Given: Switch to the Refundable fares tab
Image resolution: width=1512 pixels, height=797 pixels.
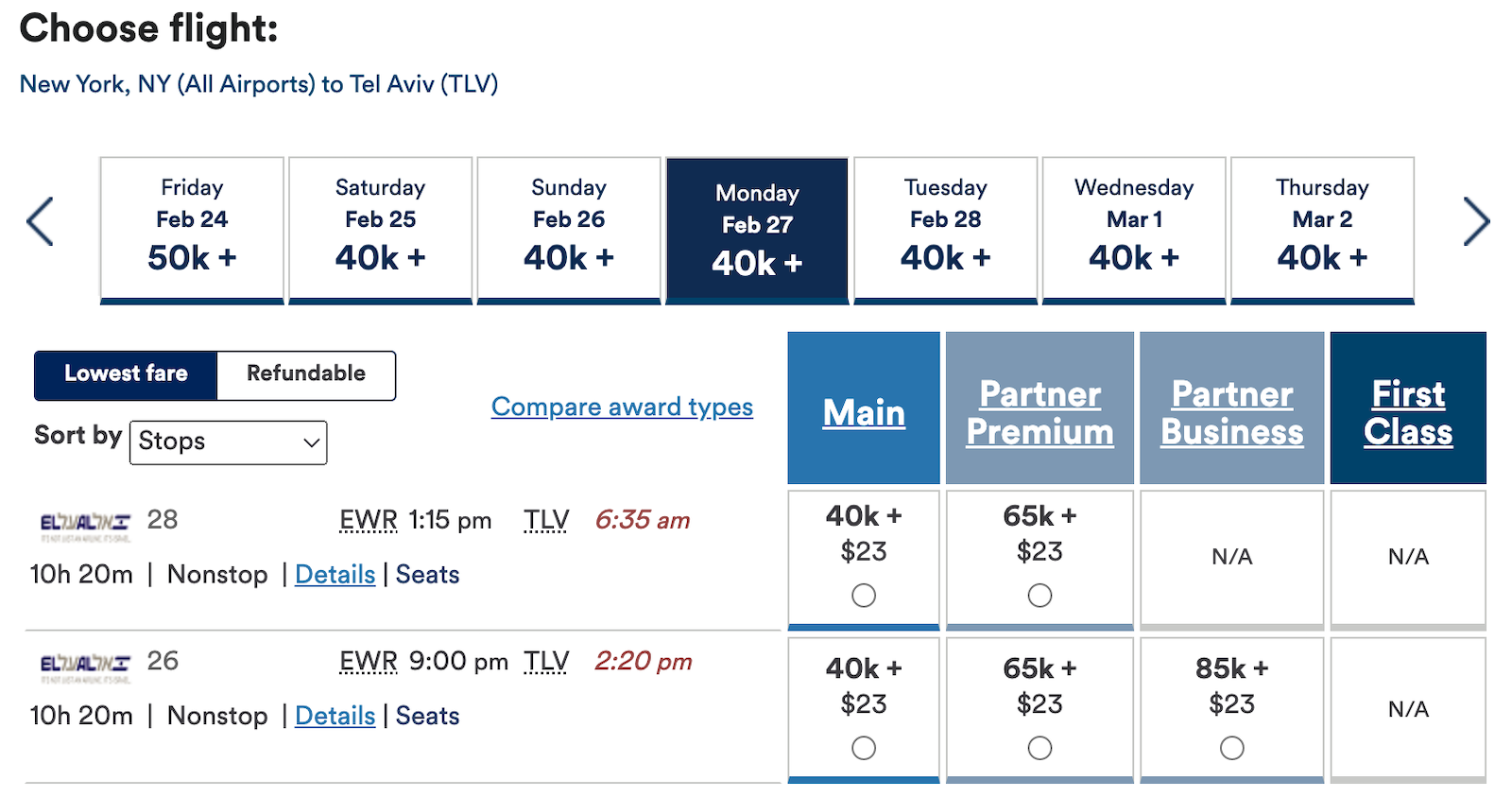Looking at the screenshot, I should point(305,374).
